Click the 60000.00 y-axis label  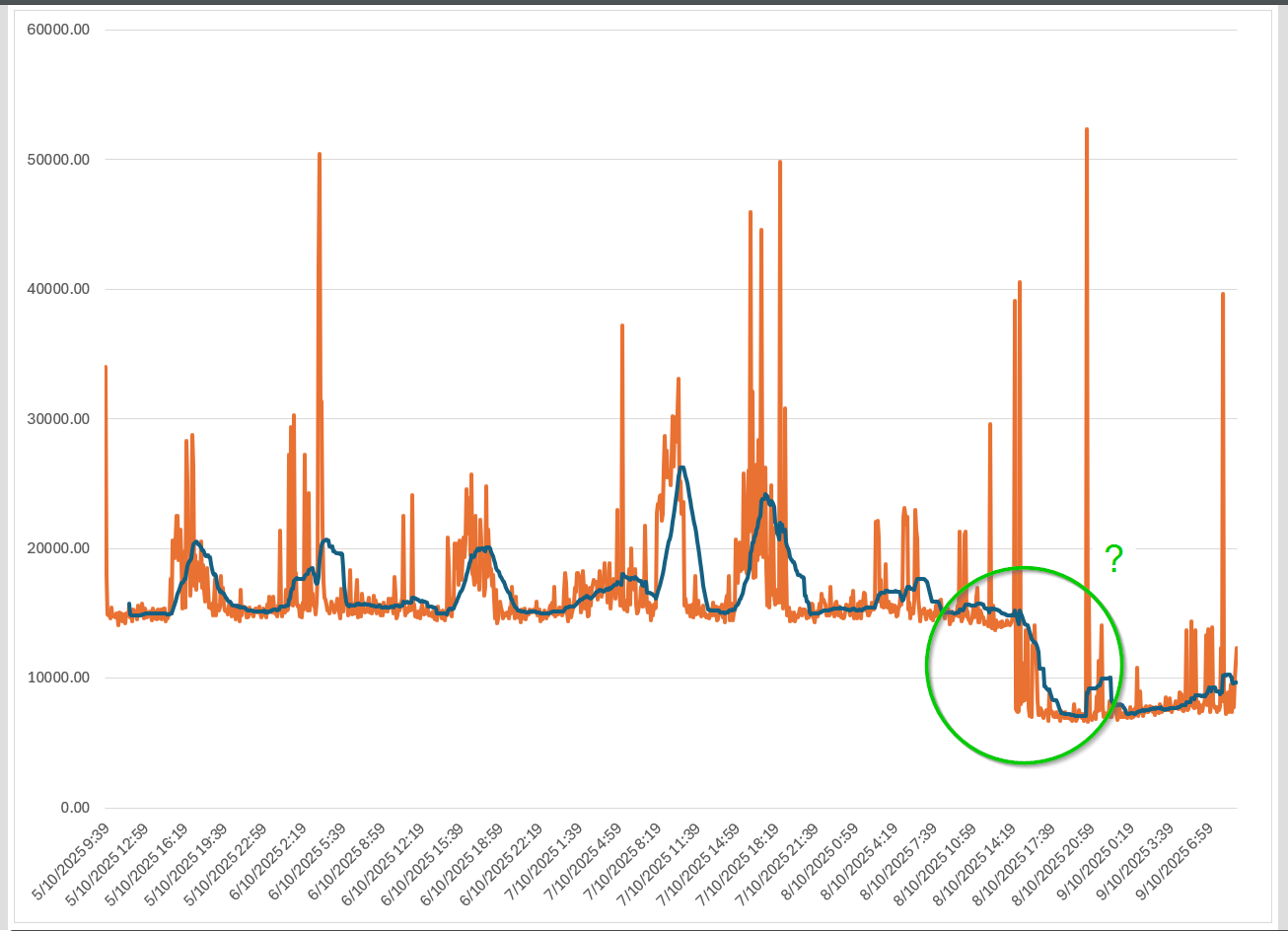pyautogui.click(x=58, y=30)
